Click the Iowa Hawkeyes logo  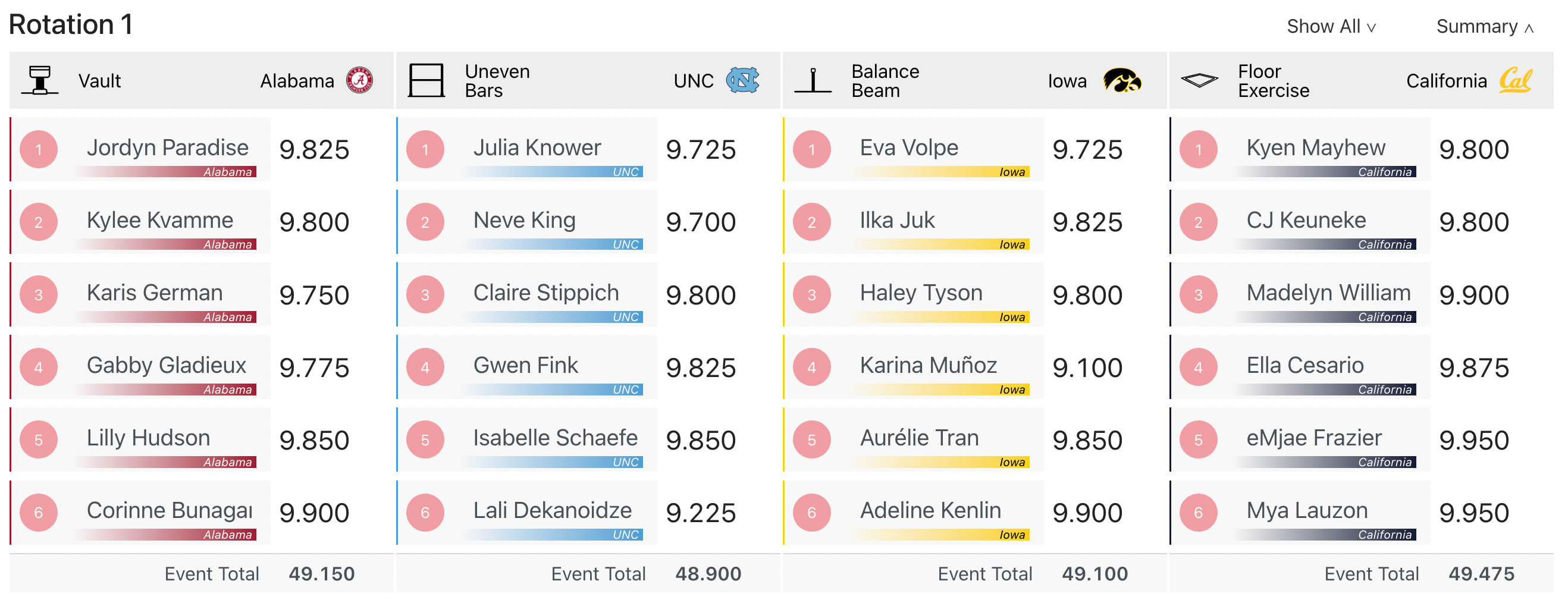click(x=1122, y=80)
